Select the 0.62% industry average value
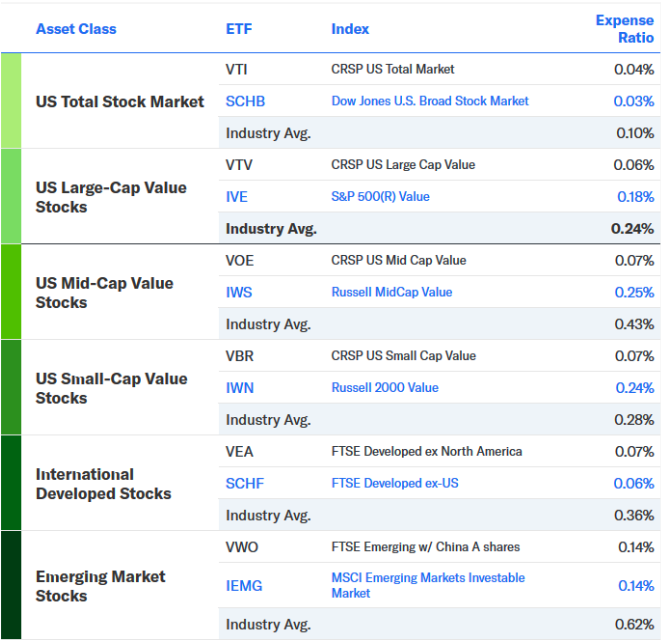 634,624
